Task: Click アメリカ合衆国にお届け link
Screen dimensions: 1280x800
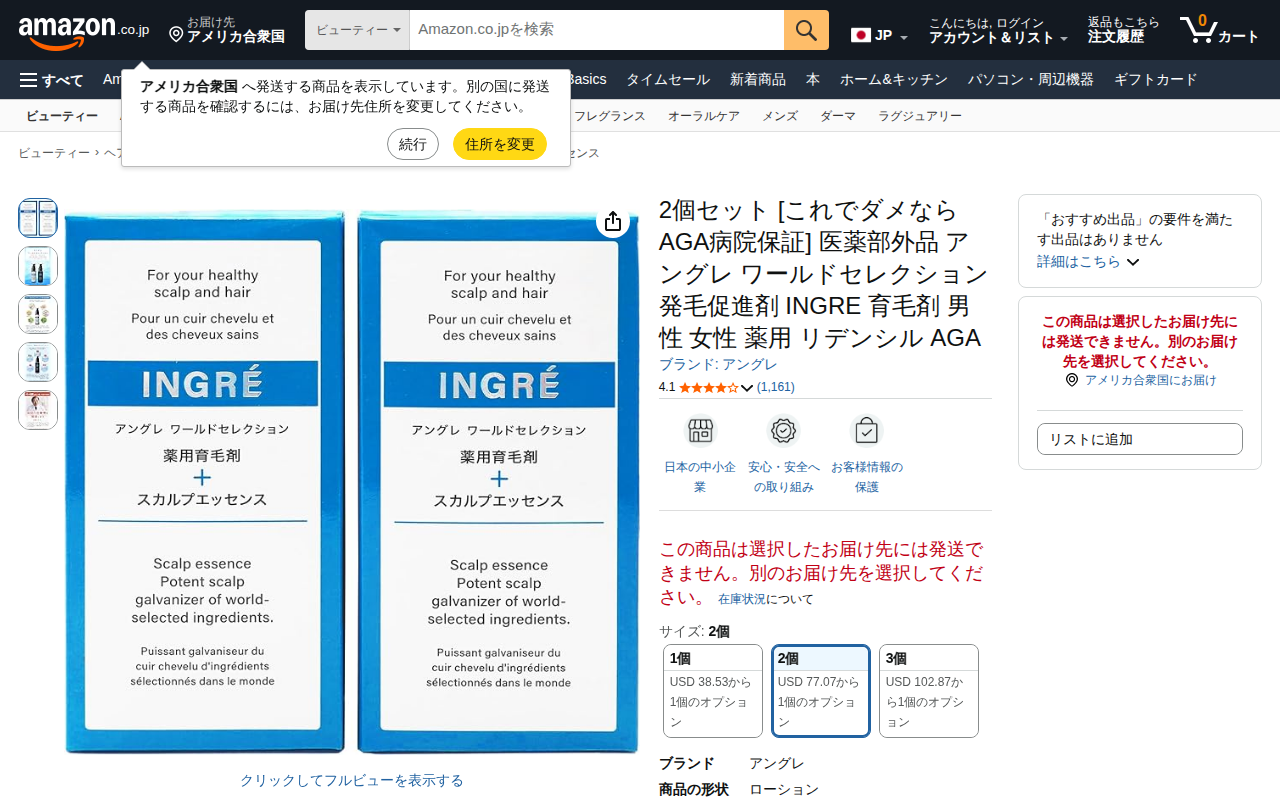Action: [1150, 380]
